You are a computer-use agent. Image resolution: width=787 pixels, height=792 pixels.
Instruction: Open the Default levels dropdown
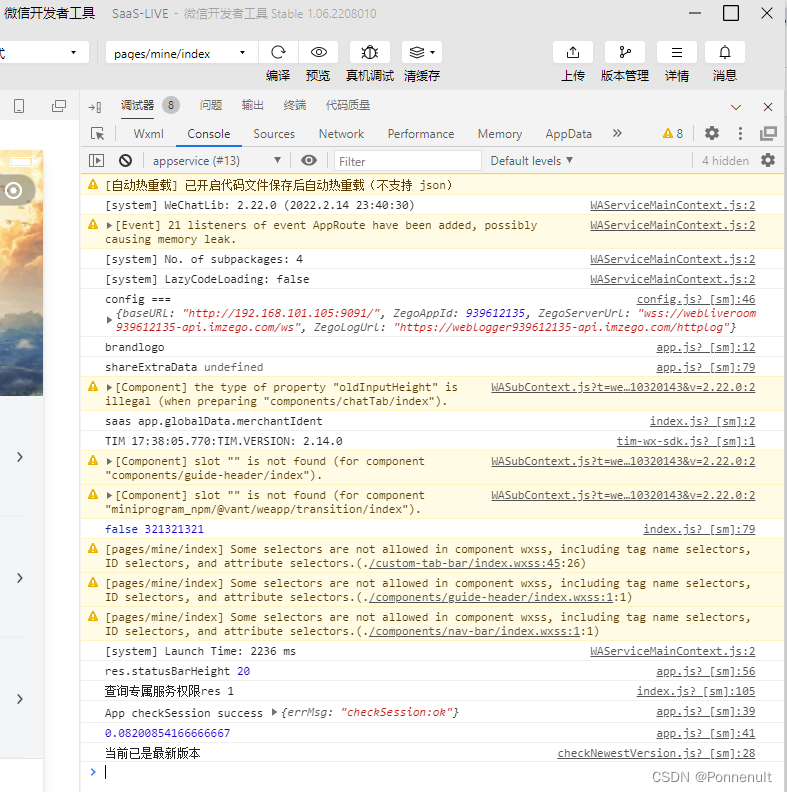click(x=531, y=161)
